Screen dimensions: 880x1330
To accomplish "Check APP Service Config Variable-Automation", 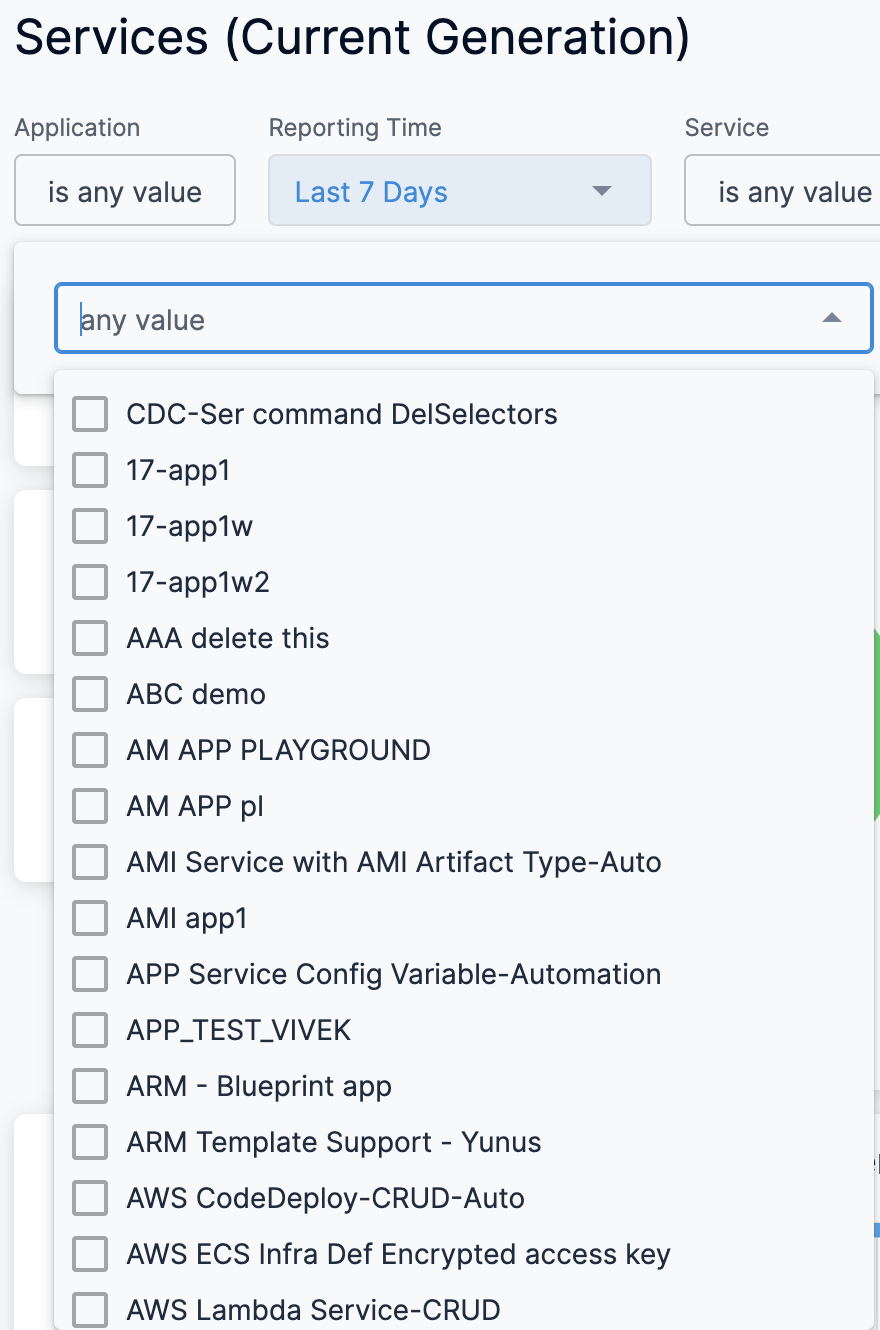I will click(x=90, y=974).
